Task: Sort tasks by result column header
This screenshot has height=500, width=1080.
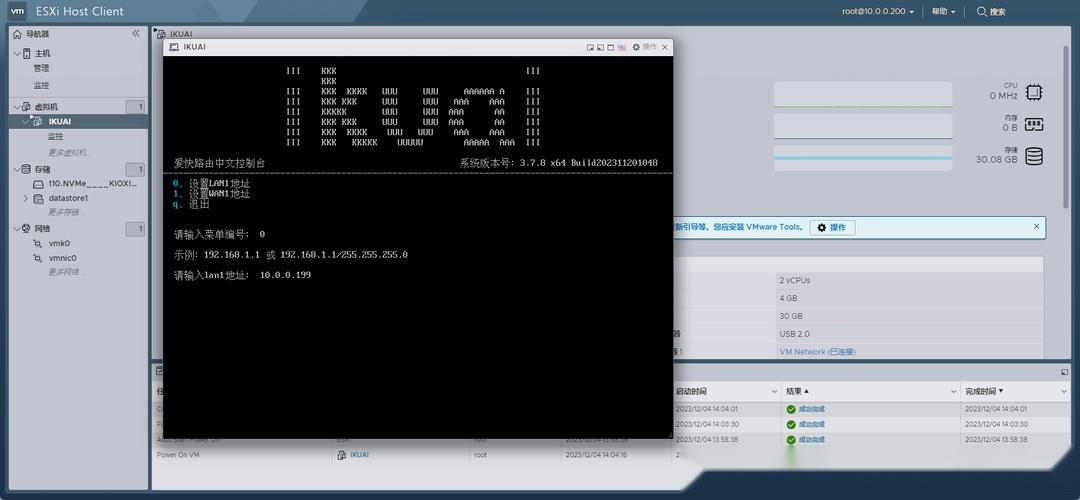Action: (798, 391)
